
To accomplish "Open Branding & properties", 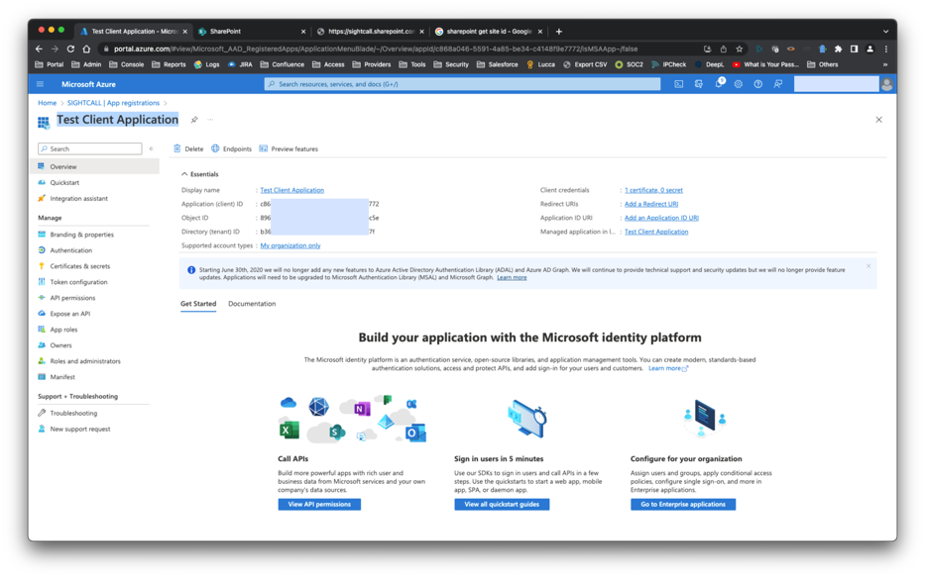I will (81, 234).
